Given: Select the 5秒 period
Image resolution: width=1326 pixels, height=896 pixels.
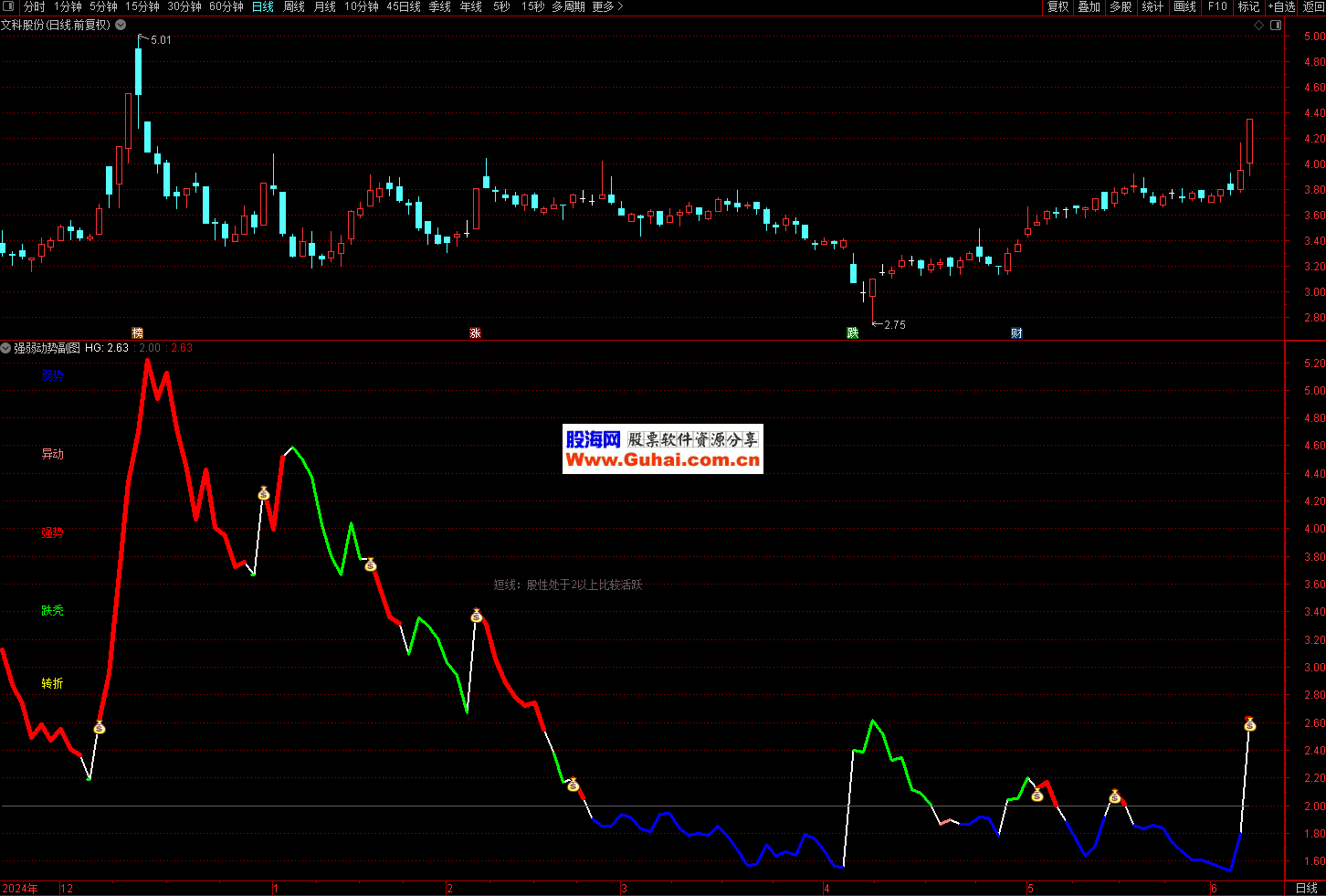Looking at the screenshot, I should 501,6.
